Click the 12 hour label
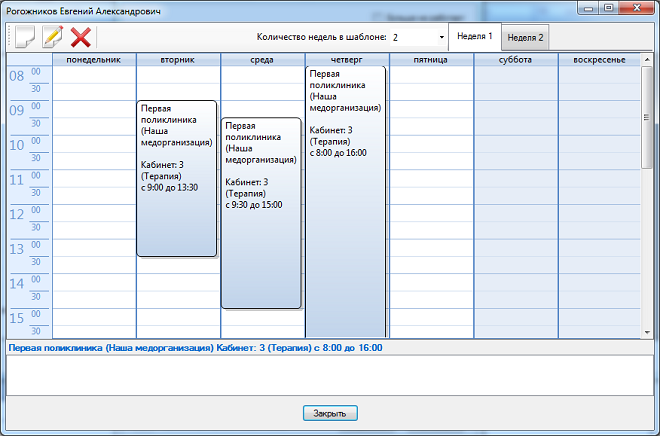This screenshot has width=660, height=436. click(x=17, y=215)
